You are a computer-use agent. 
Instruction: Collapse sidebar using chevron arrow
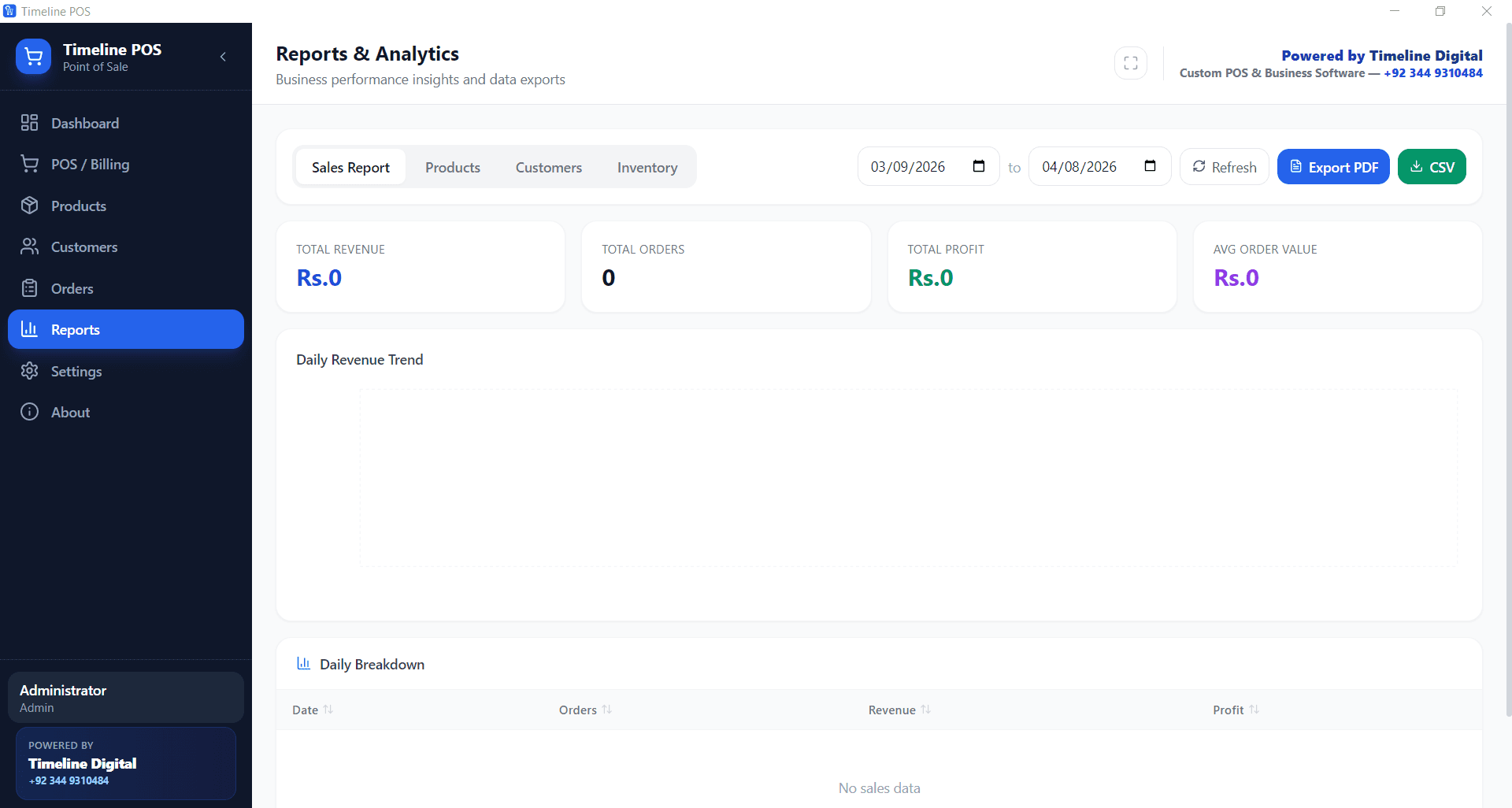coord(223,57)
